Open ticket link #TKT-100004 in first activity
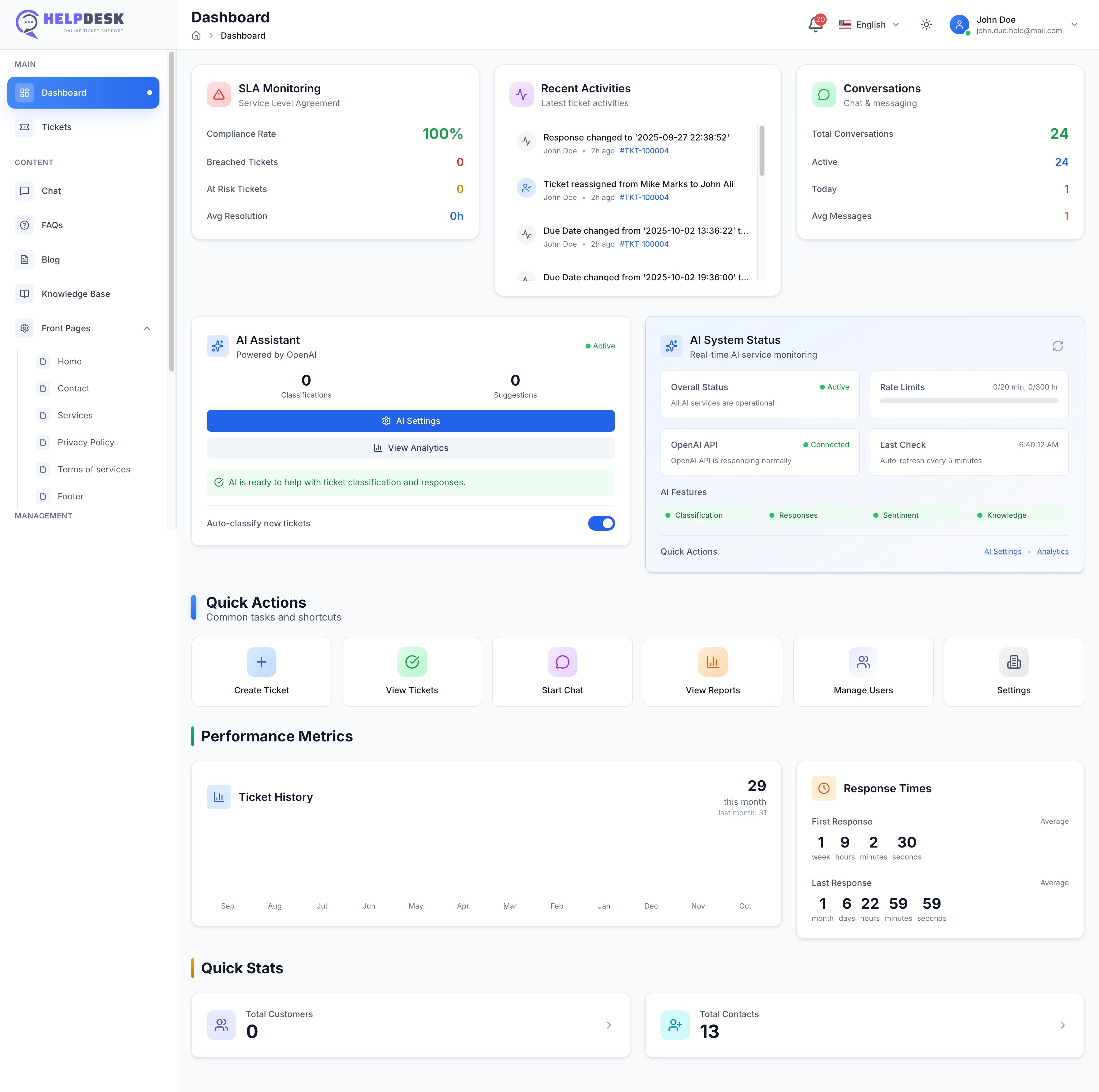The width and height of the screenshot is (1099, 1092). pos(643,151)
